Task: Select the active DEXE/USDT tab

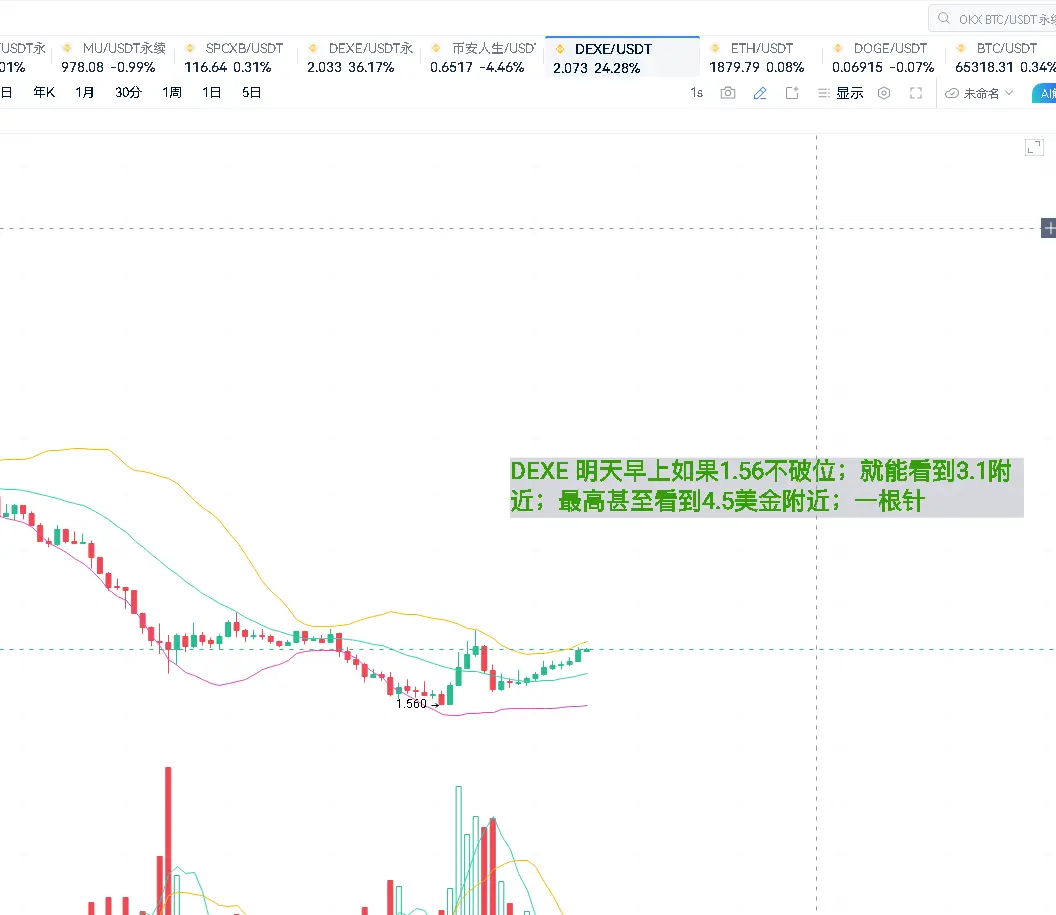Action: tap(622, 57)
